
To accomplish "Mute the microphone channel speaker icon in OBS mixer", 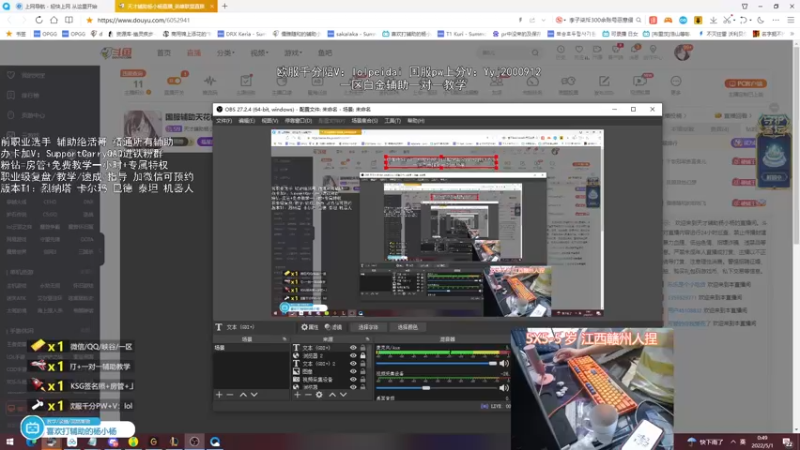I will click(504, 363).
